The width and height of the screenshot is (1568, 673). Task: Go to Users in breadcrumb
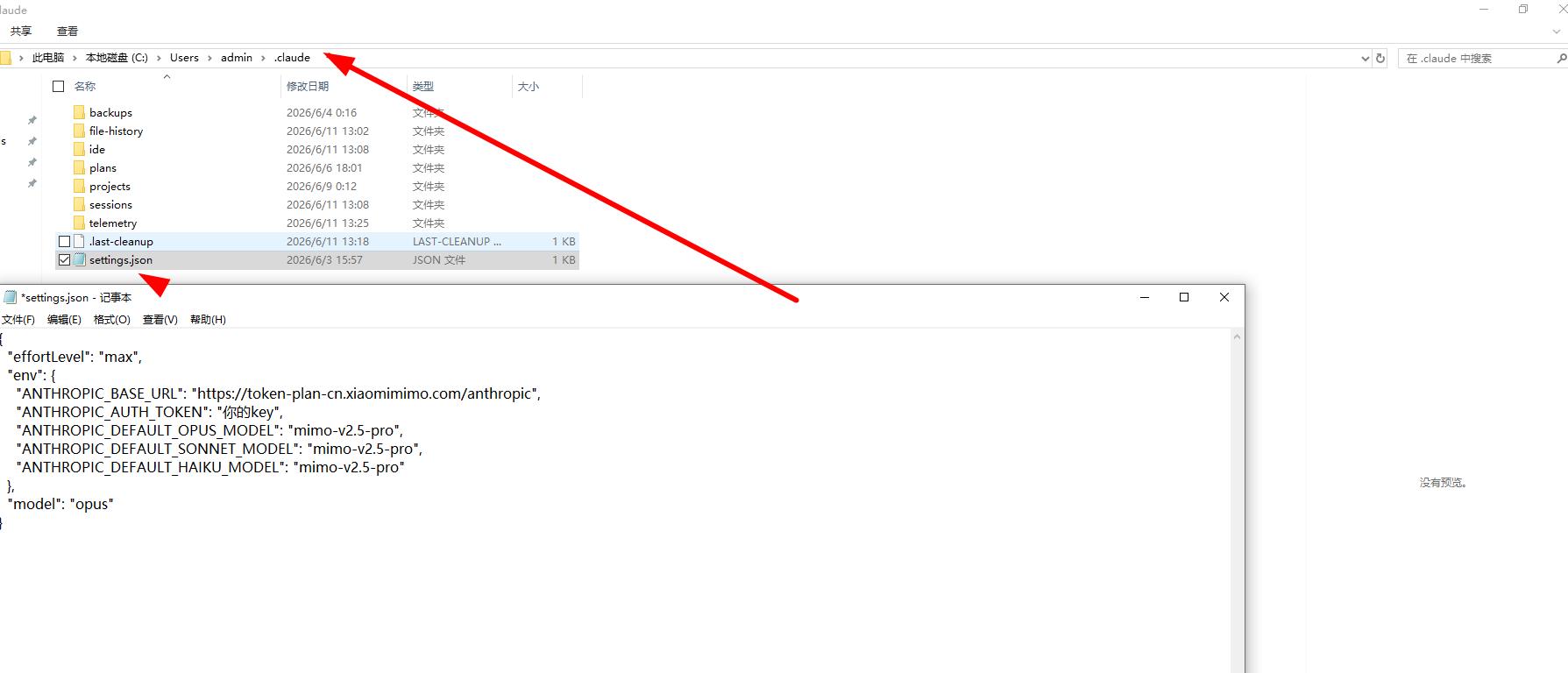click(x=184, y=58)
